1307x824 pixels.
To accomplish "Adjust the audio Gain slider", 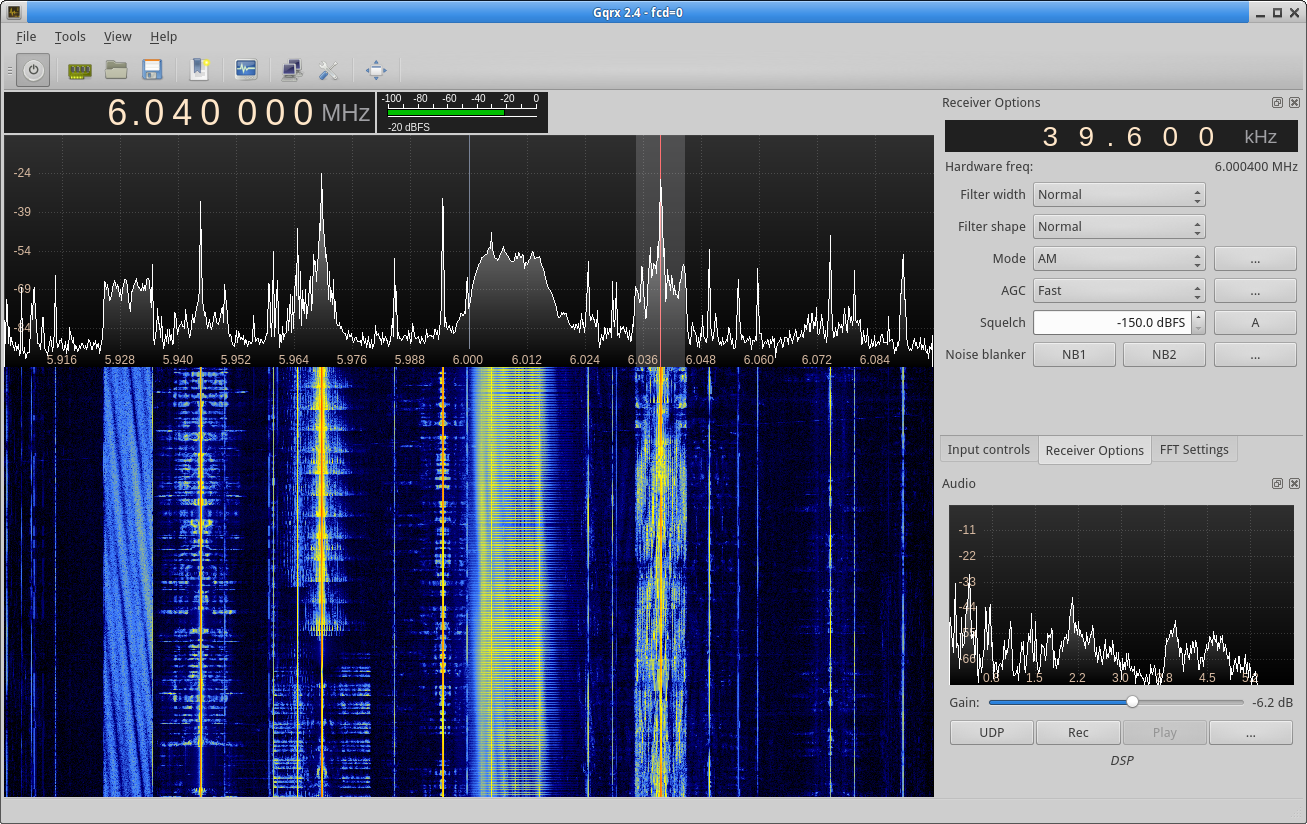I will (x=1131, y=702).
